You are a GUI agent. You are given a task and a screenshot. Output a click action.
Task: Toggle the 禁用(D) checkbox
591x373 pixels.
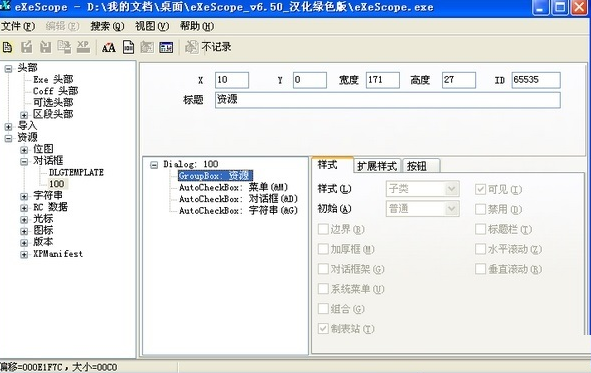(x=480, y=209)
